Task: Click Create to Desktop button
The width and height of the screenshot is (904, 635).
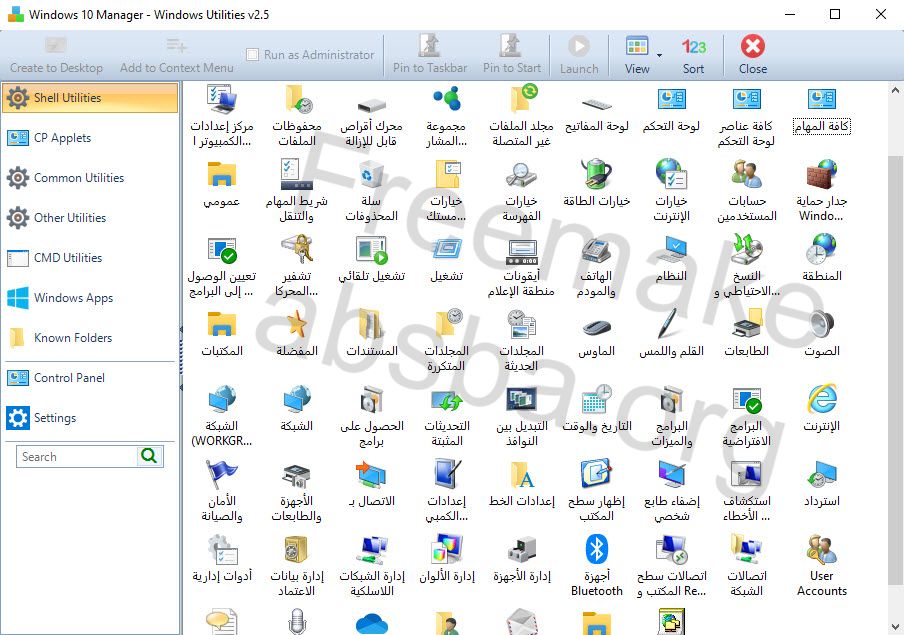Action: click(x=56, y=55)
